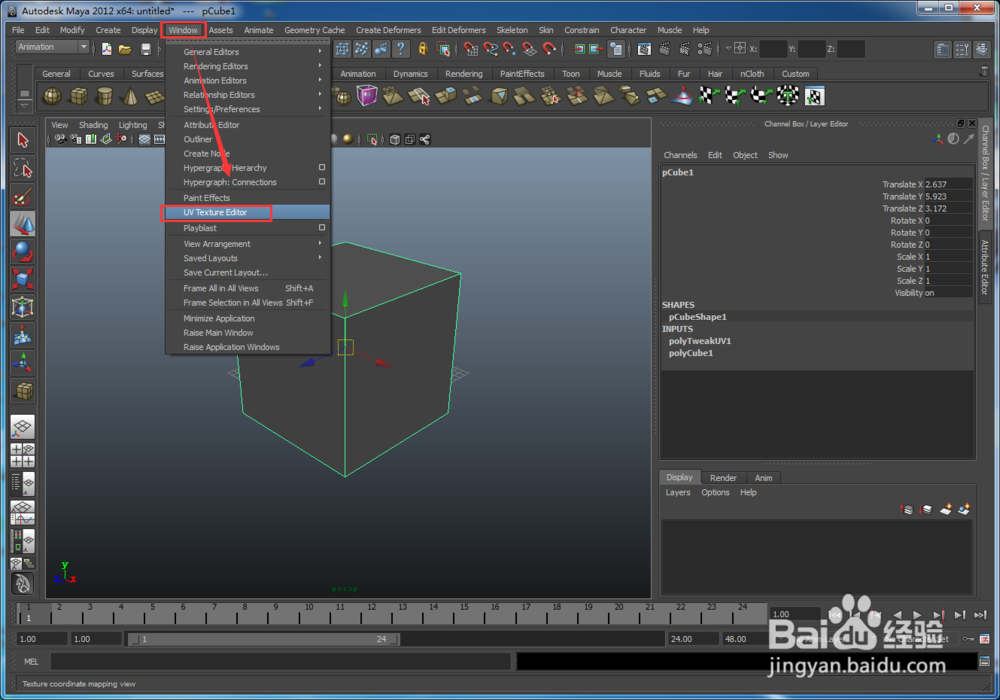Toggle the Attribute Editor sidebar button
The image size is (1000, 700).
[943, 49]
